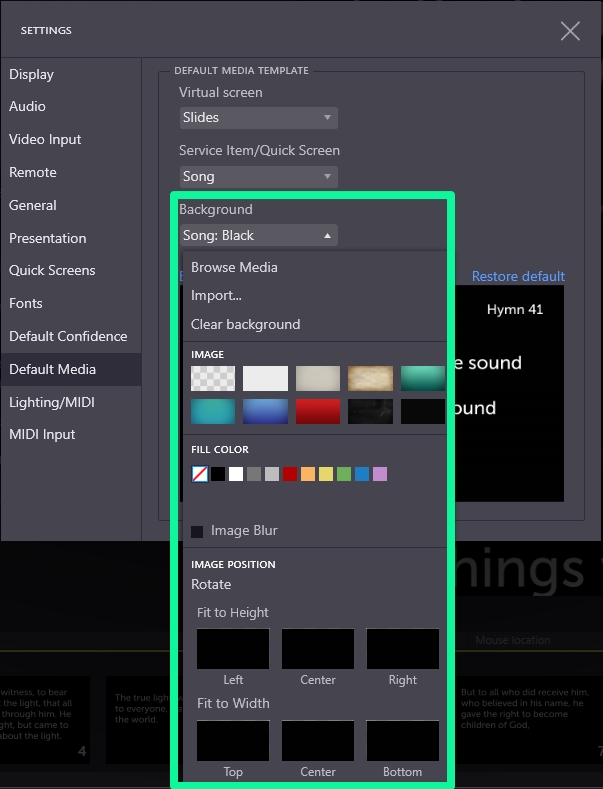Screen dimensions: 603x789
Task: Choose Fit to Height Left position
Action: point(233,649)
